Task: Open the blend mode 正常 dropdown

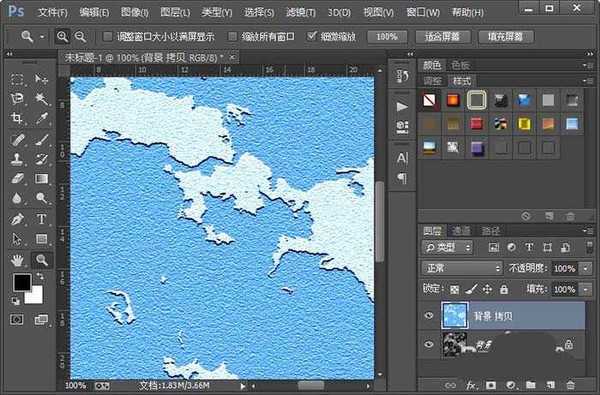Action: pos(462,268)
